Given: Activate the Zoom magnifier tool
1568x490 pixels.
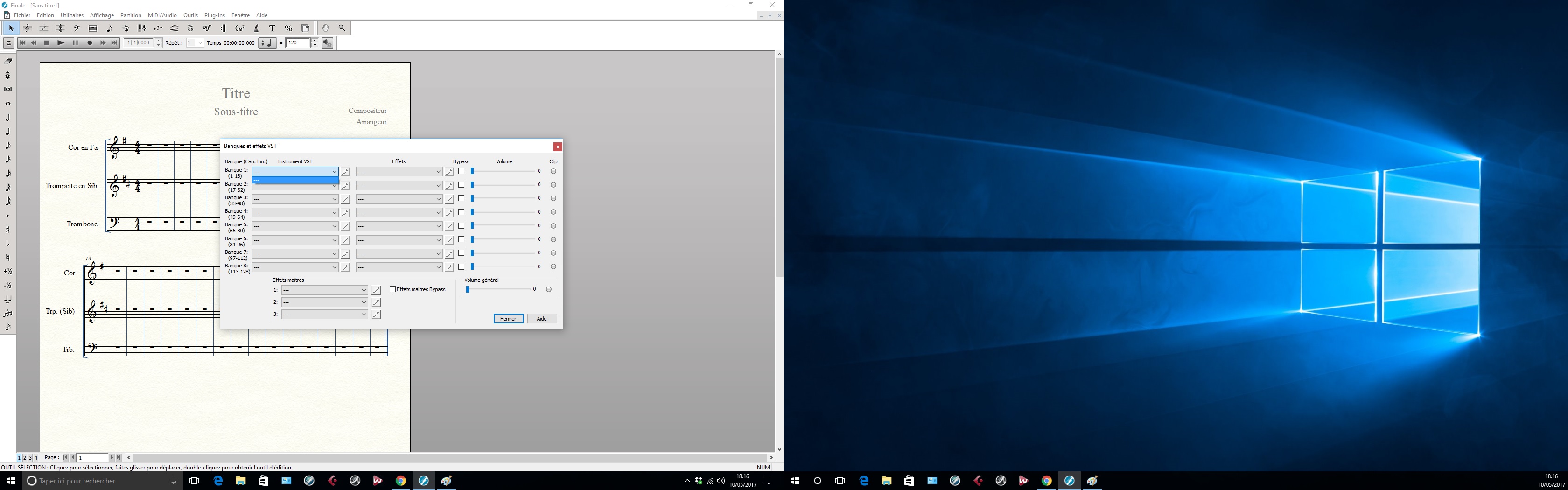Looking at the screenshot, I should [342, 28].
